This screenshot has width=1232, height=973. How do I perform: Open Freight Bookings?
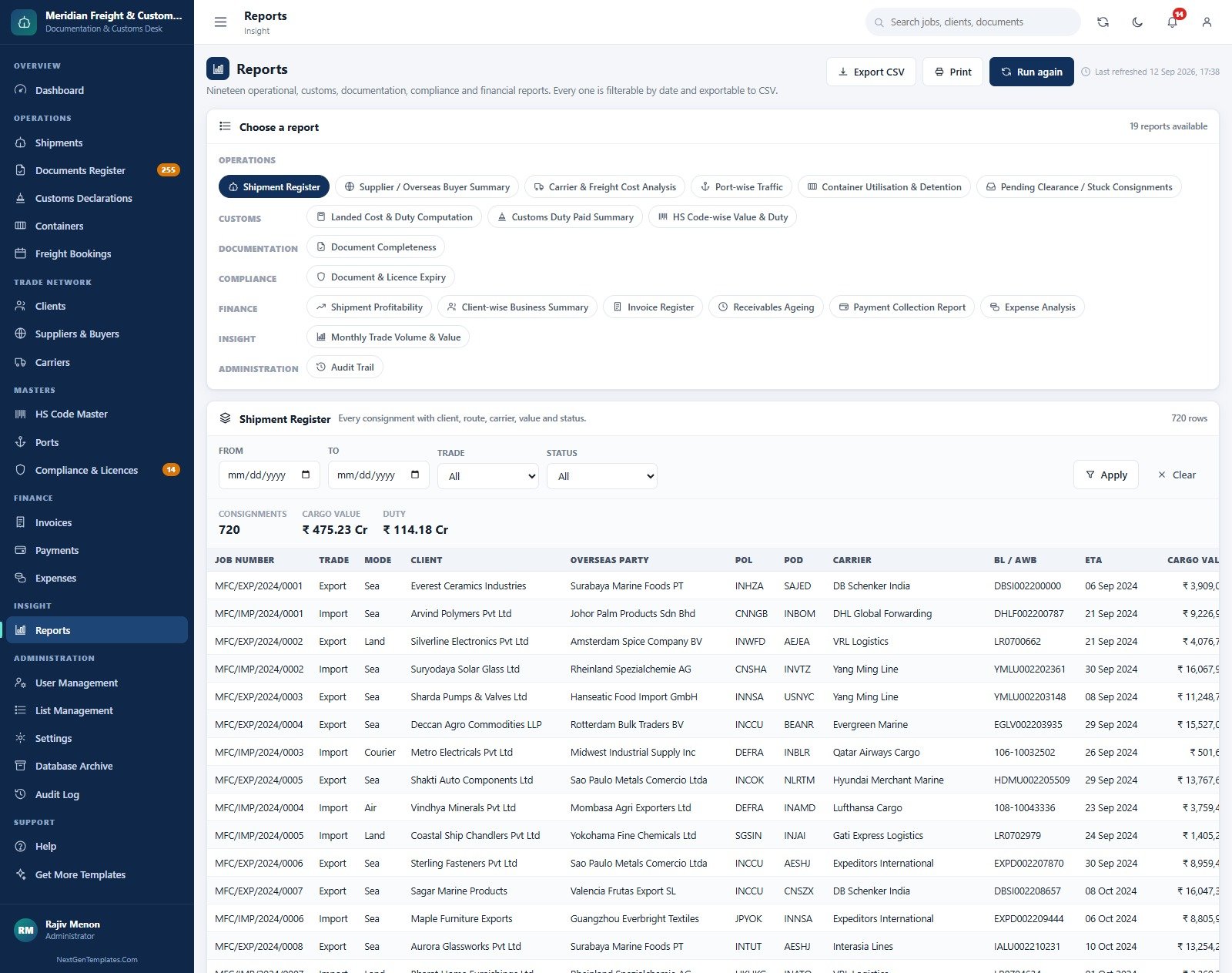point(97,253)
